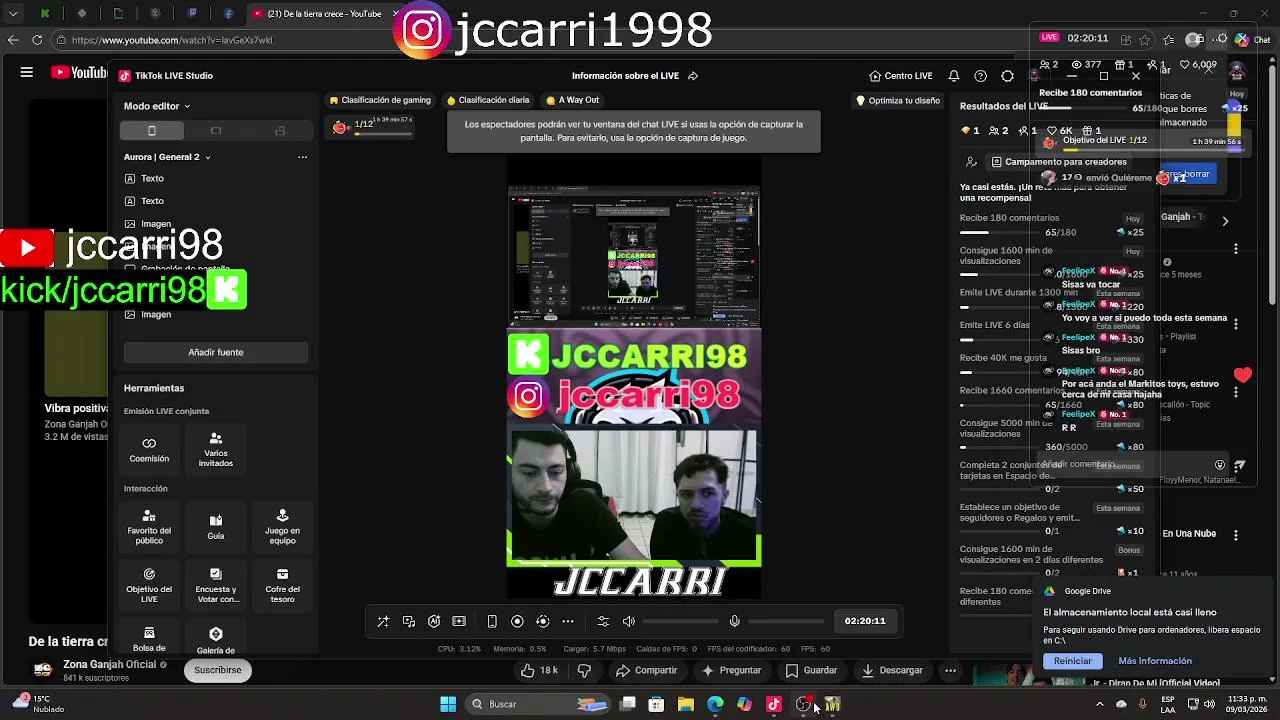Open Clasificación diaria tab

tap(488, 100)
